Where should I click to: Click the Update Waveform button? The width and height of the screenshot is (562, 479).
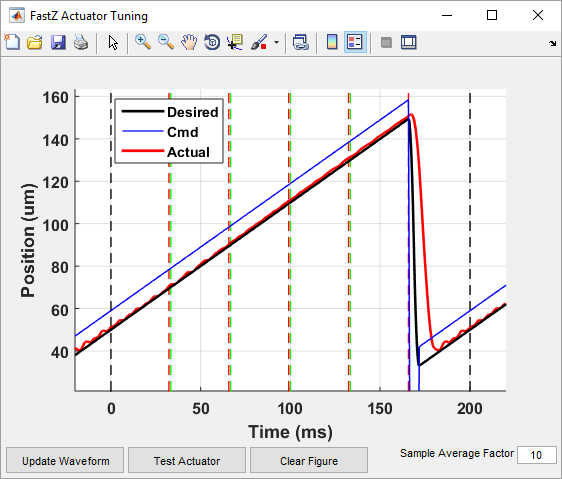[x=65, y=460]
